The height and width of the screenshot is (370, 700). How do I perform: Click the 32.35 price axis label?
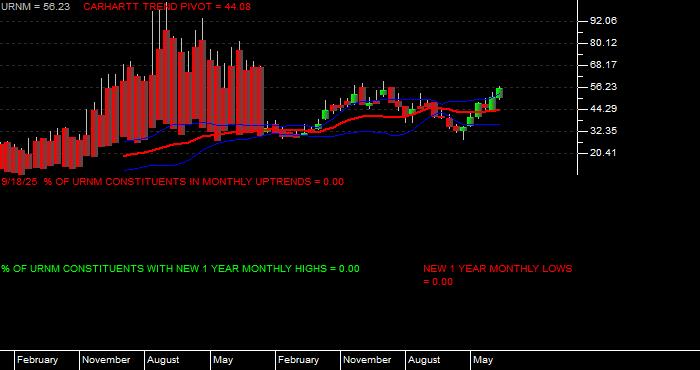tap(603, 131)
